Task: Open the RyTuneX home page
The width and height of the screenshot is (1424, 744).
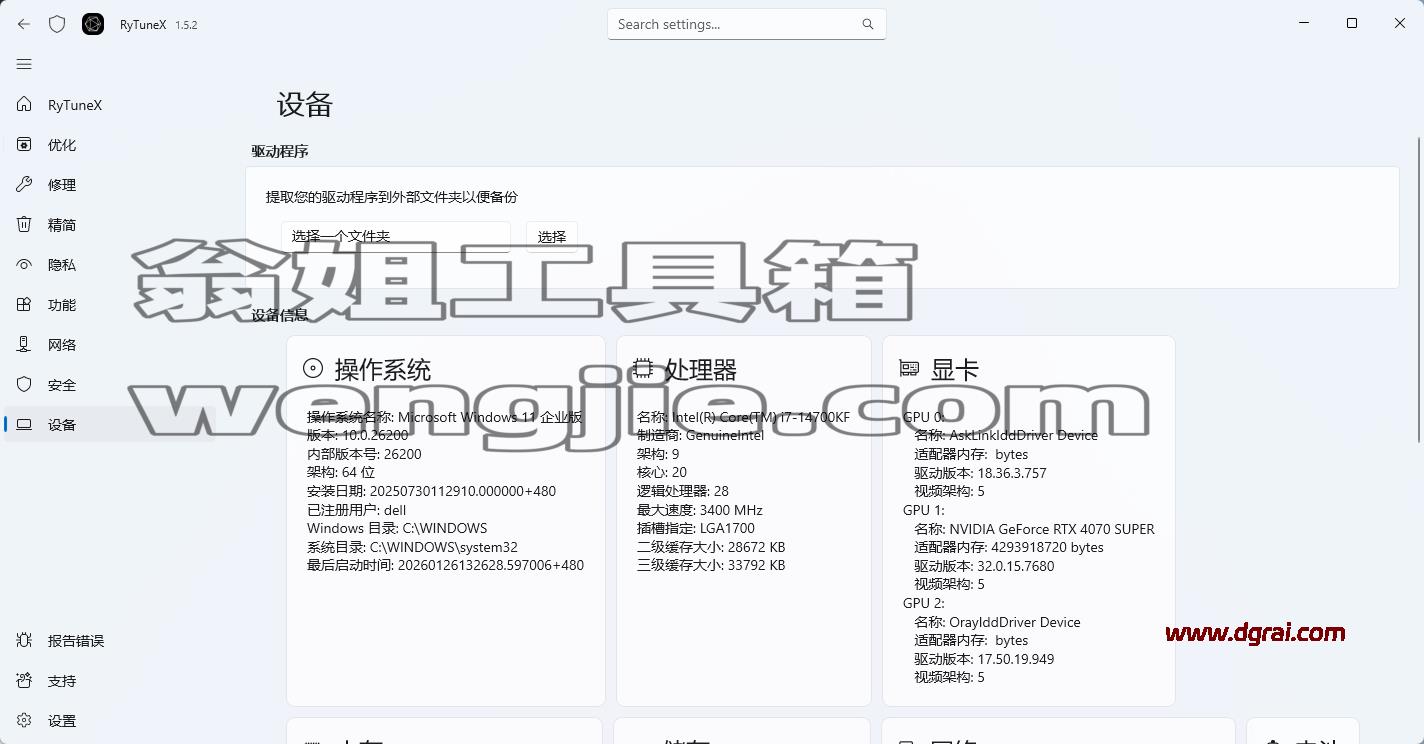Action: click(x=110, y=105)
